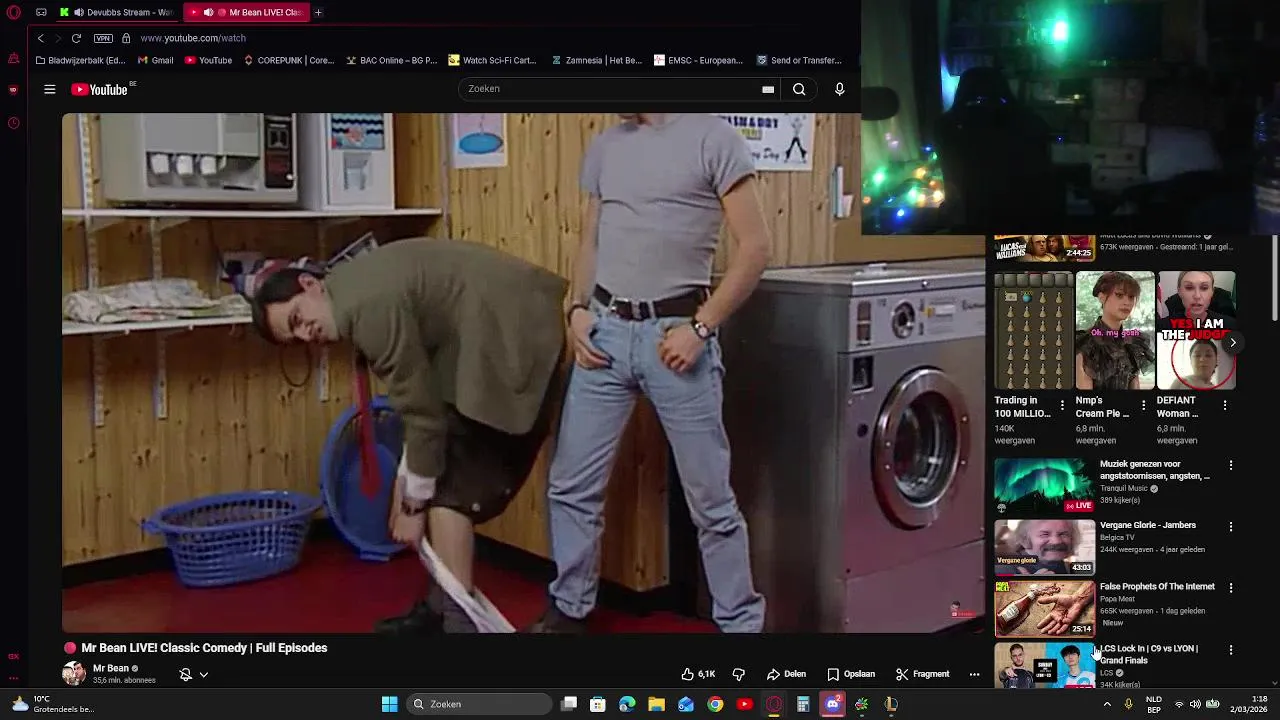This screenshot has width=1280, height=720.
Task: Open Microsoft Edge from the taskbar
Action: pyautogui.click(x=627, y=704)
